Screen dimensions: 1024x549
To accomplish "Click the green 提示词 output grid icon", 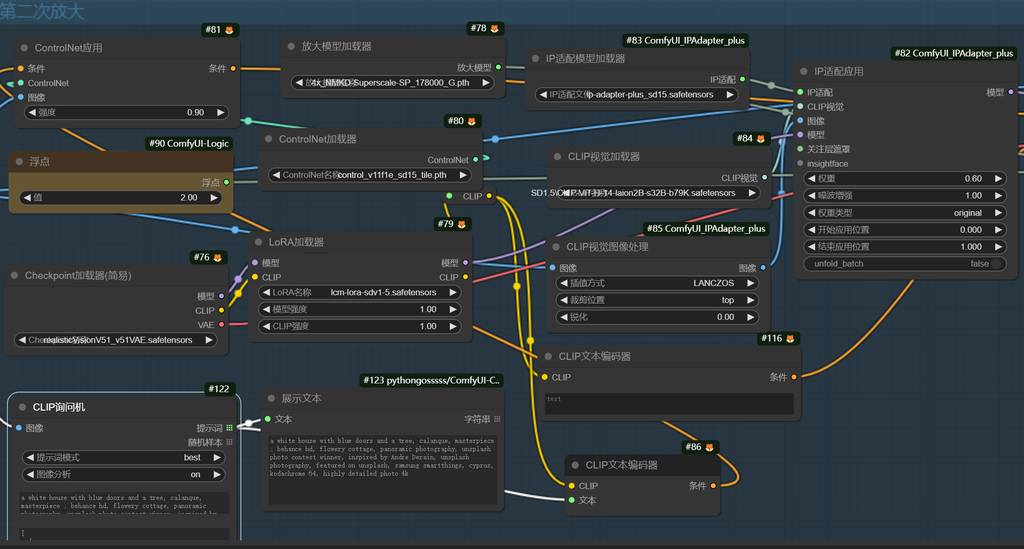I will (x=229, y=427).
